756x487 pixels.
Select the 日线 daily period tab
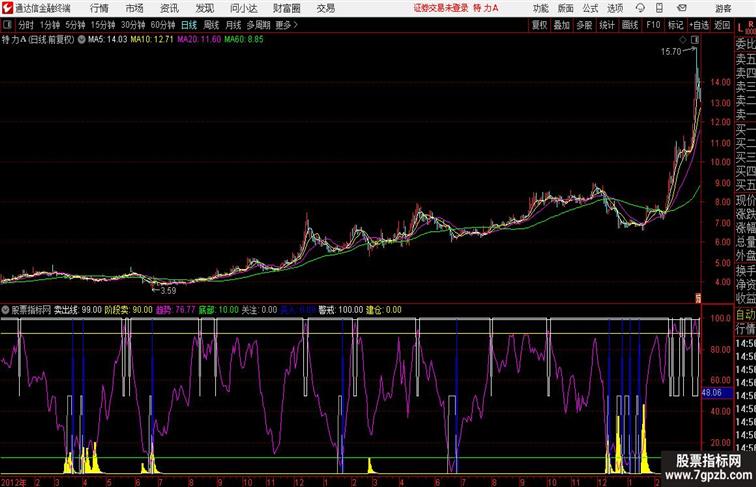(x=189, y=25)
